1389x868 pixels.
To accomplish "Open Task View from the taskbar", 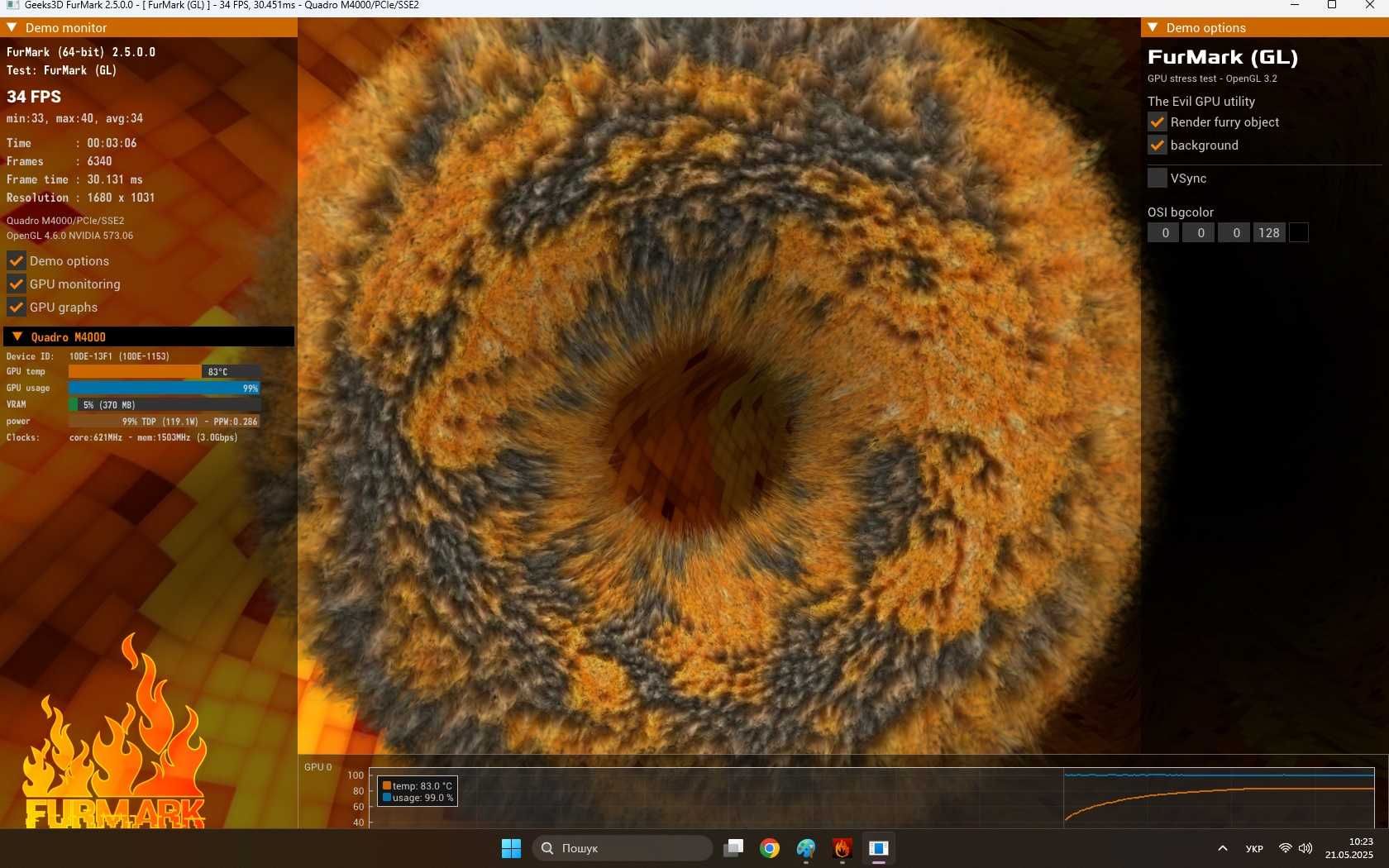I will pyautogui.click(x=733, y=848).
